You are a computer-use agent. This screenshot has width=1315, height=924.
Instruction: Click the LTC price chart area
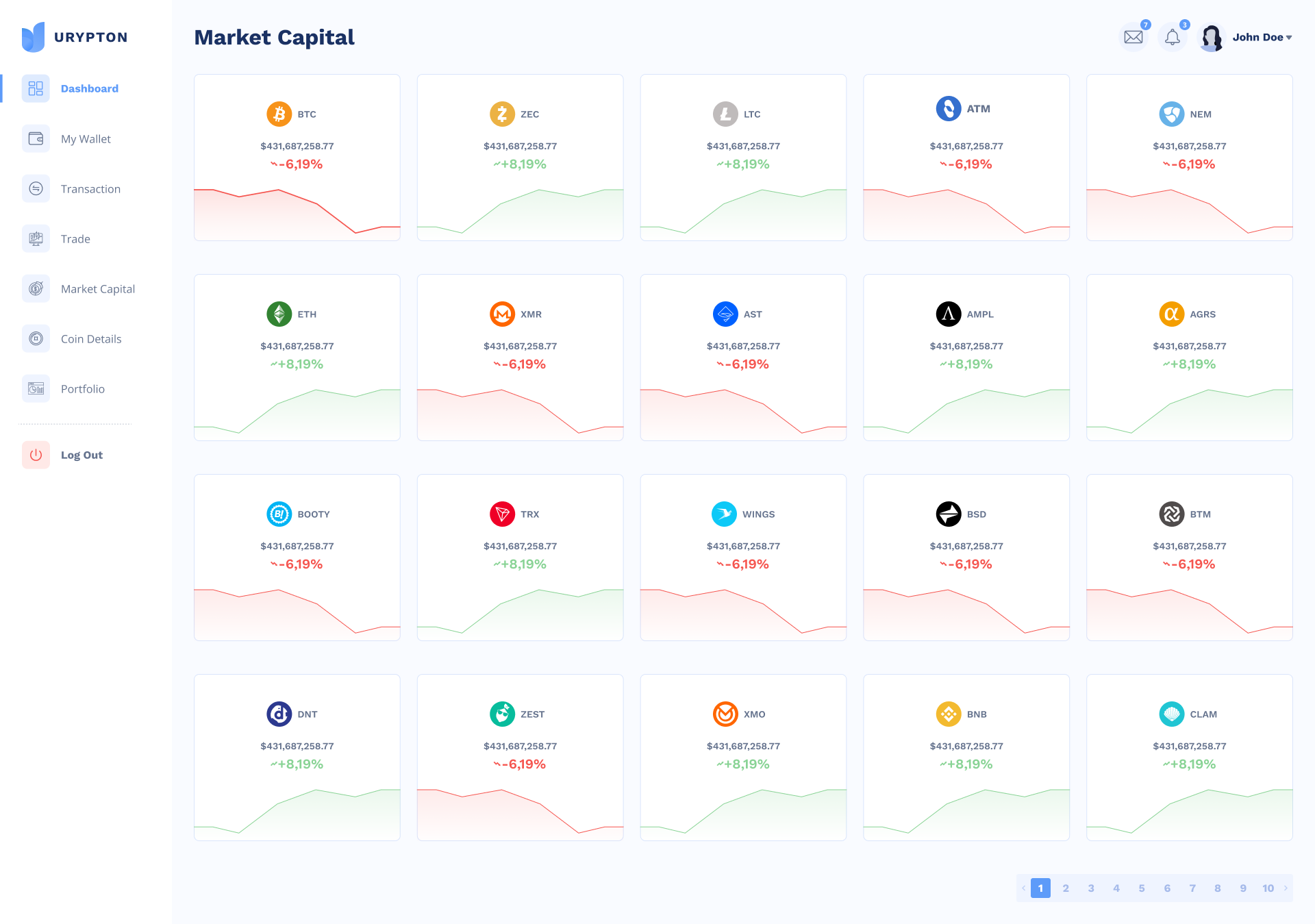coord(743,213)
